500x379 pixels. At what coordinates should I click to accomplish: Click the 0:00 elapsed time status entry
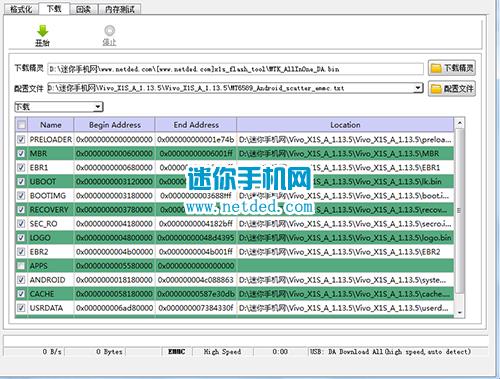point(280,351)
